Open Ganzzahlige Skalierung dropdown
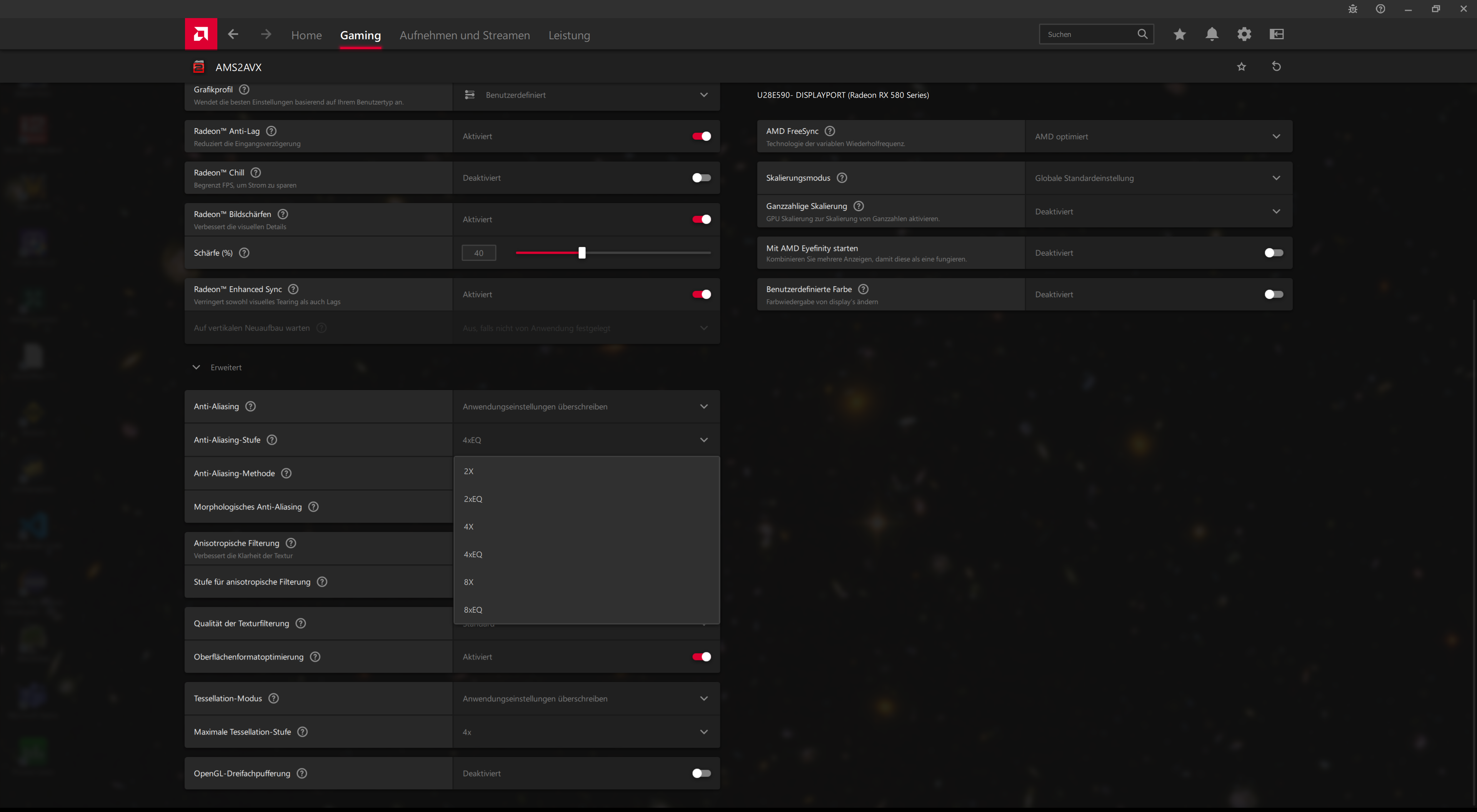Screen dimensions: 1477x812 coord(1158,212)
